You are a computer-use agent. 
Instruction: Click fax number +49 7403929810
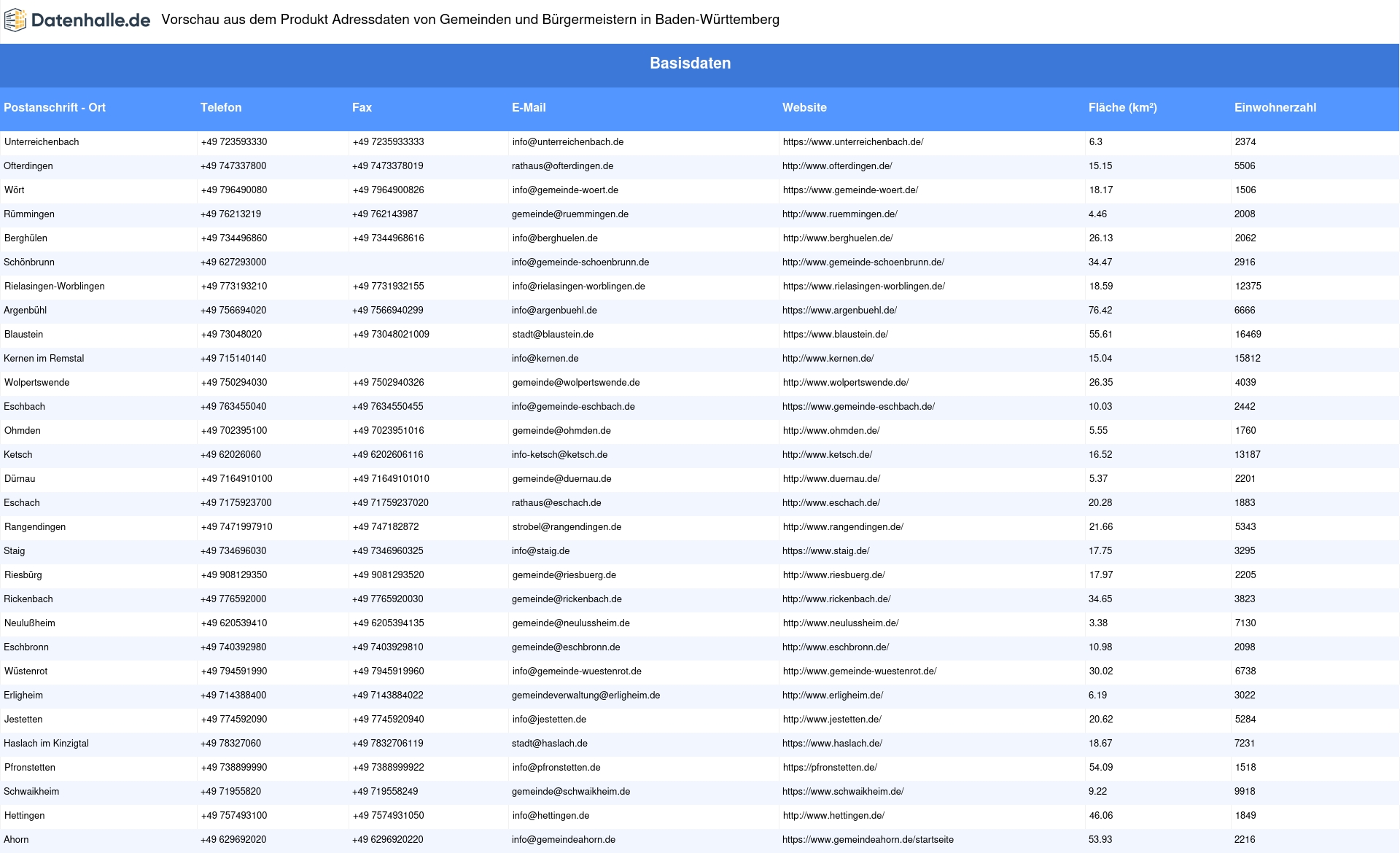pos(388,647)
